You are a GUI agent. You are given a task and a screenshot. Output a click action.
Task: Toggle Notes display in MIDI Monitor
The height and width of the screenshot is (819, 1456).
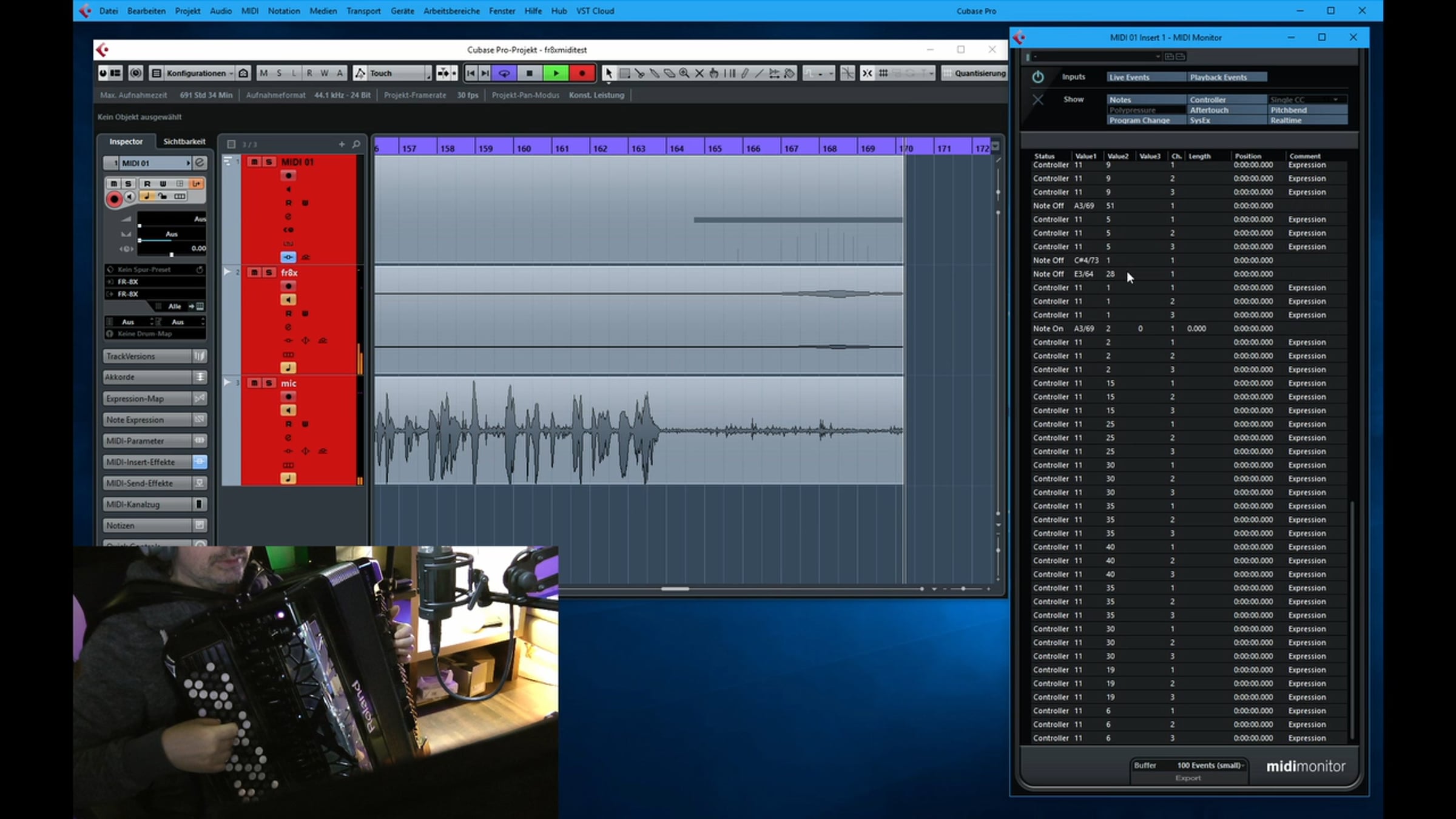1146,99
